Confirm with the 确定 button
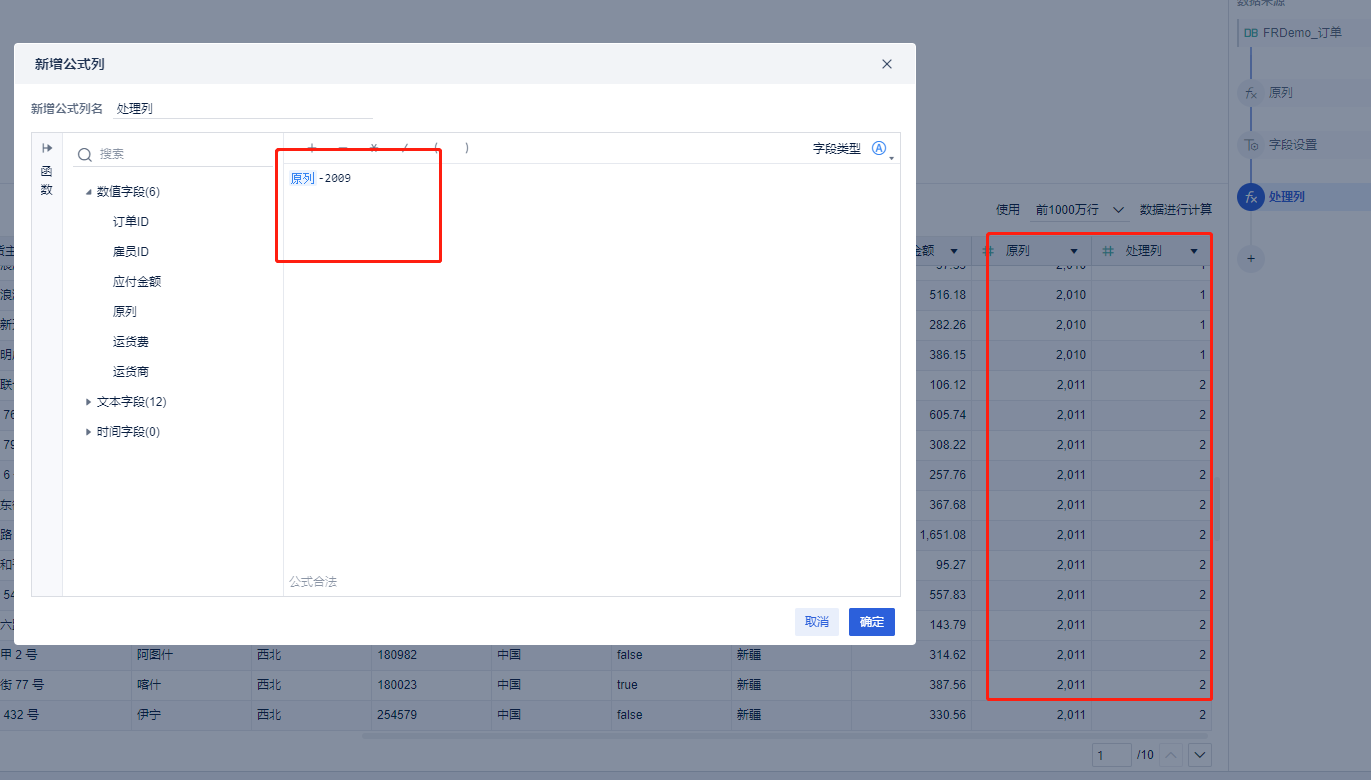Viewport: 1371px width, 780px height. pos(872,622)
